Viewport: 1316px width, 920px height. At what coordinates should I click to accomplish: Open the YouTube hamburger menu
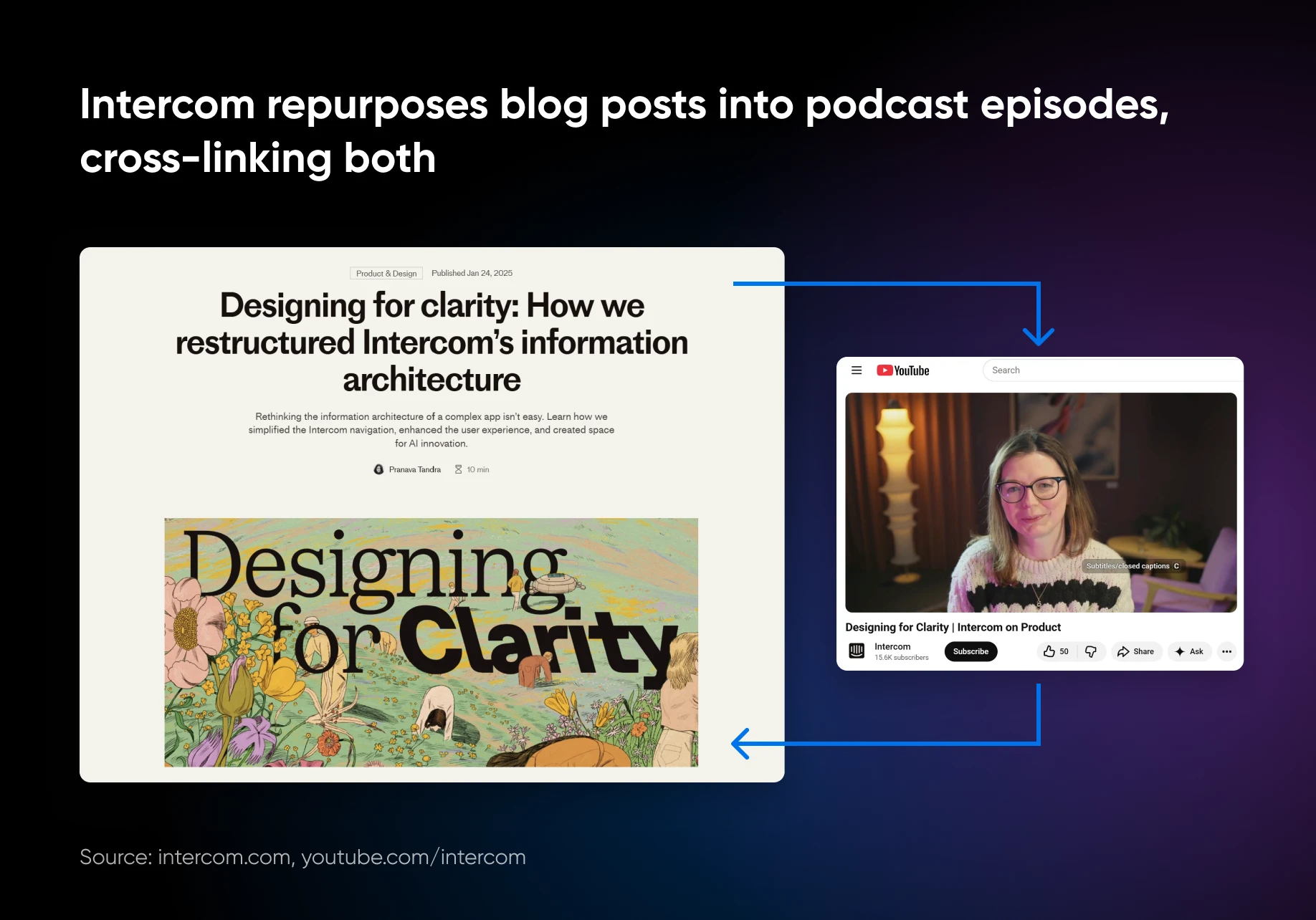coord(857,370)
